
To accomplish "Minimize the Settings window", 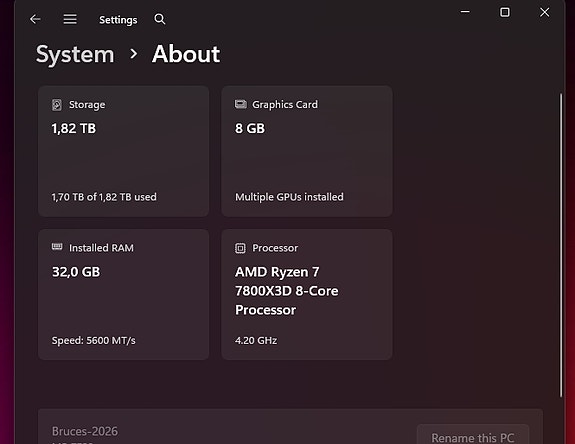I will tap(465, 12).
